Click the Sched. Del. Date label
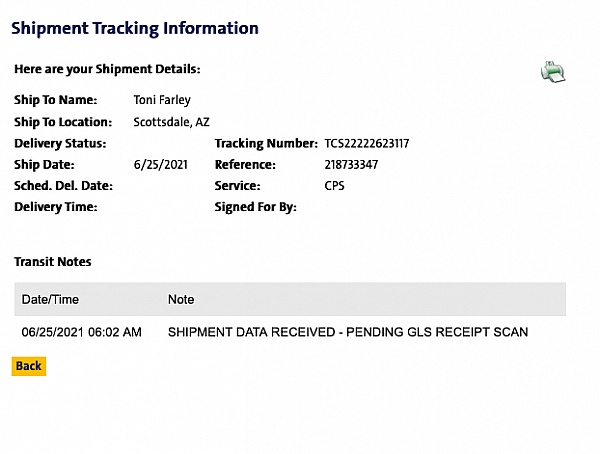600x454 pixels. [x=63, y=186]
